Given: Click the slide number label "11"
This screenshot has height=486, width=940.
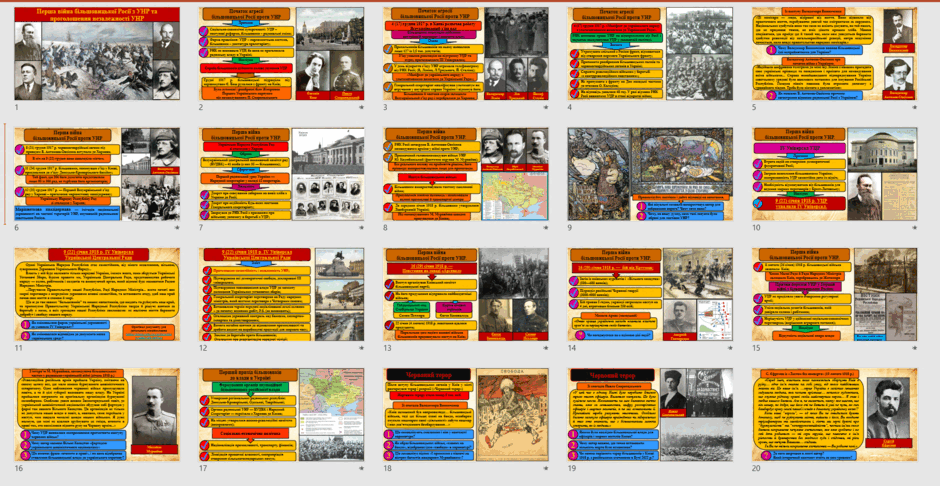Looking at the screenshot, I should [x=18, y=348].
